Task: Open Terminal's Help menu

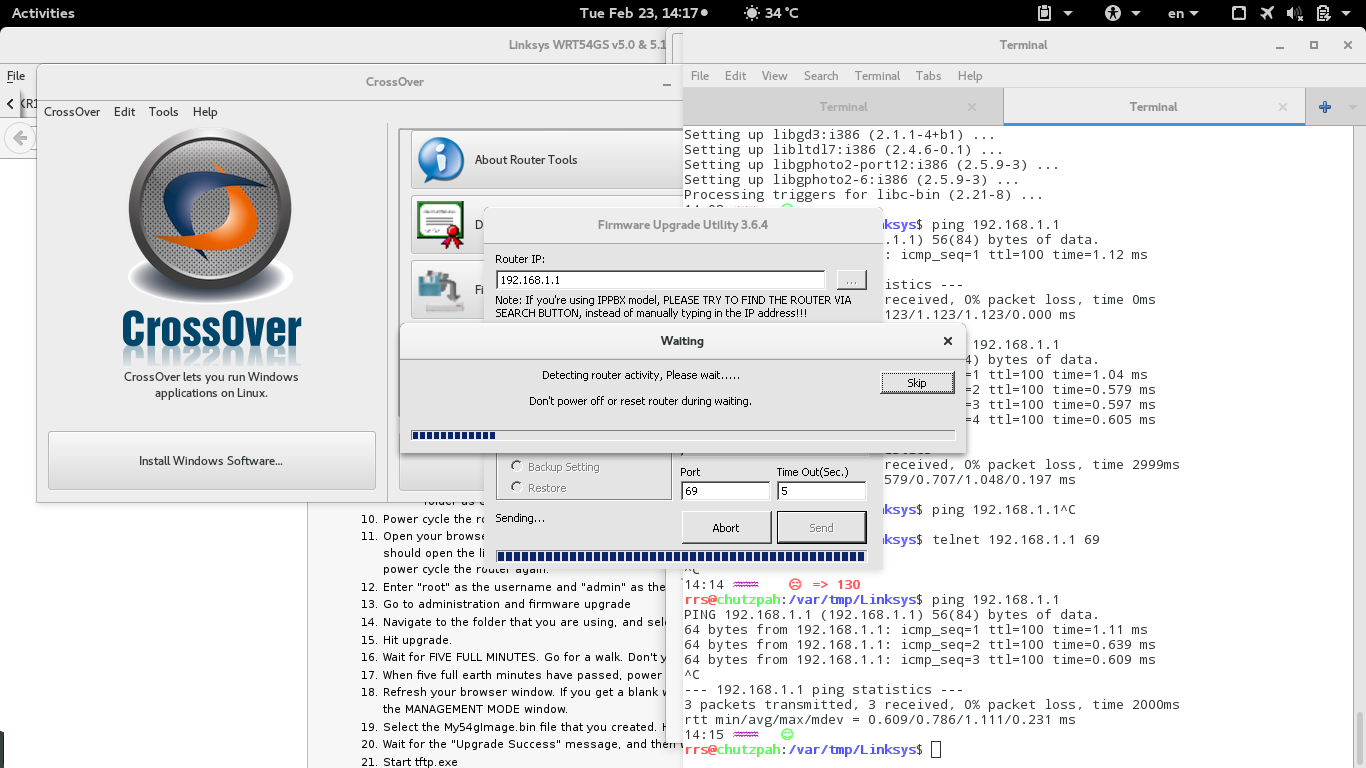Action: [x=970, y=76]
